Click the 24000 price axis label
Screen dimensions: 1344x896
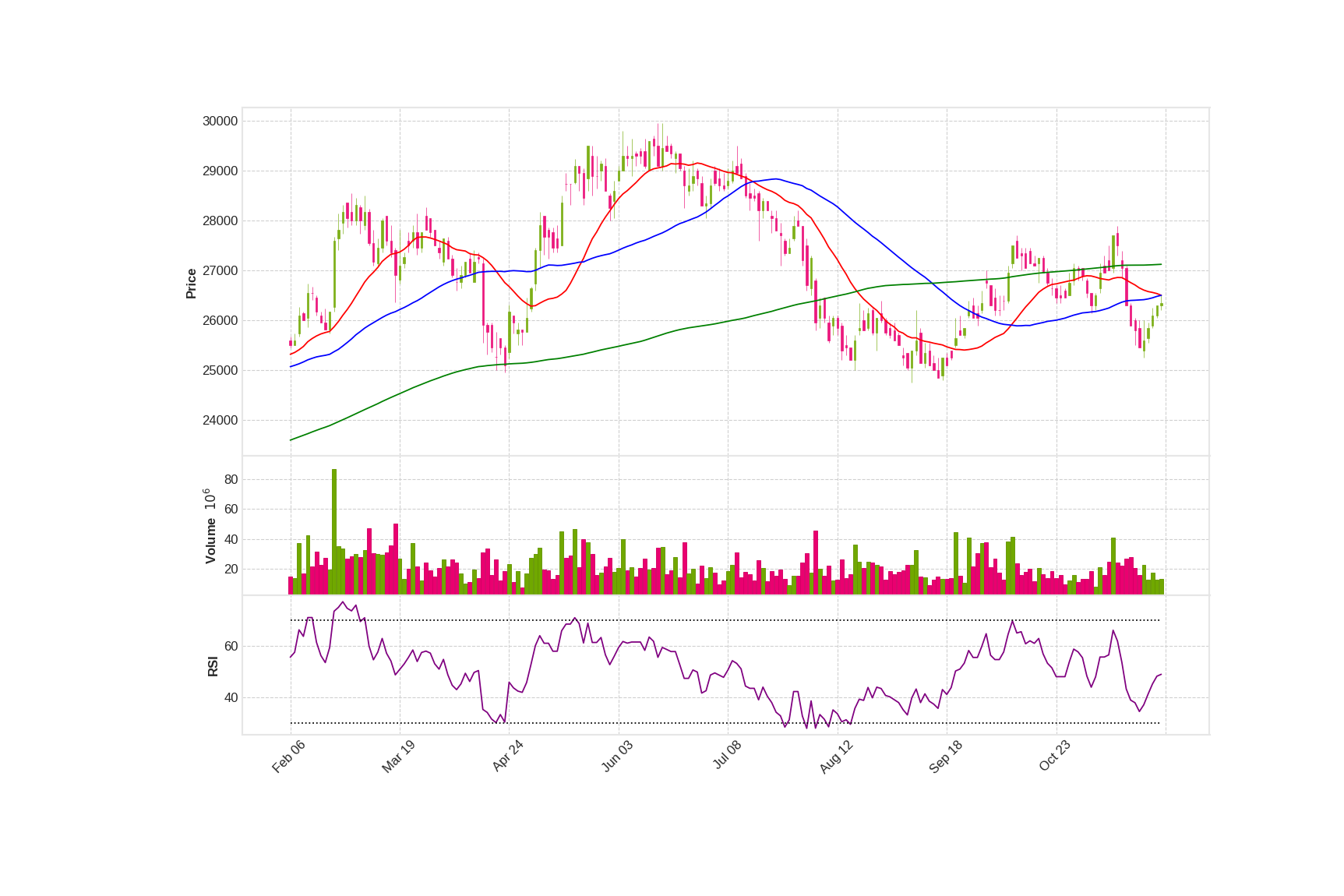click(220, 420)
